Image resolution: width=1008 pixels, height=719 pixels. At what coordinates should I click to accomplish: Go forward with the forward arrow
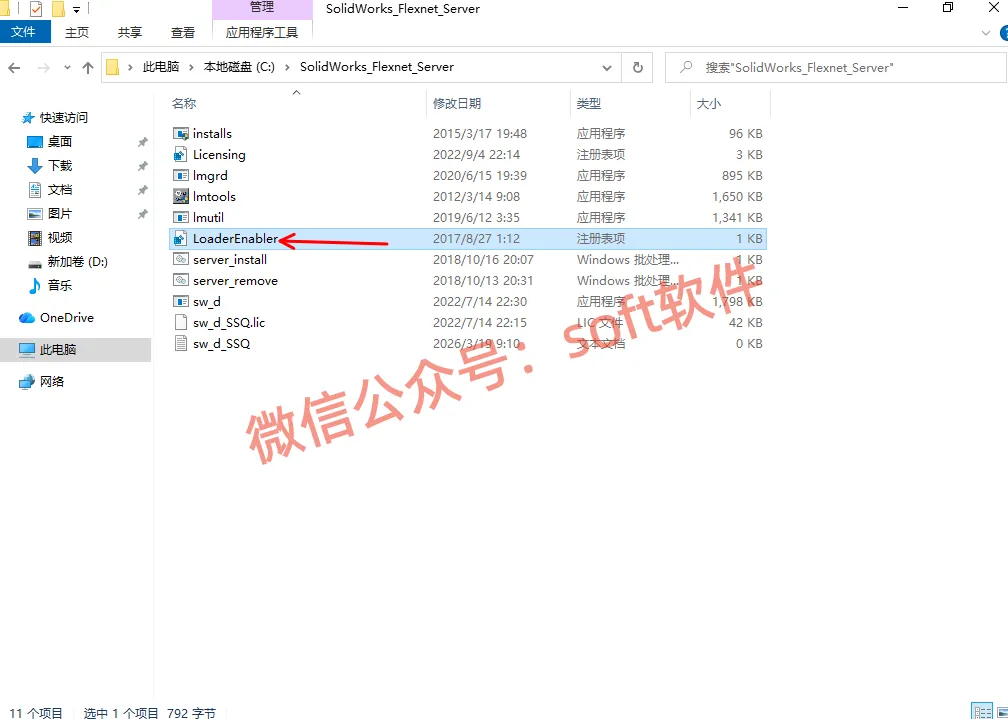click(x=43, y=68)
